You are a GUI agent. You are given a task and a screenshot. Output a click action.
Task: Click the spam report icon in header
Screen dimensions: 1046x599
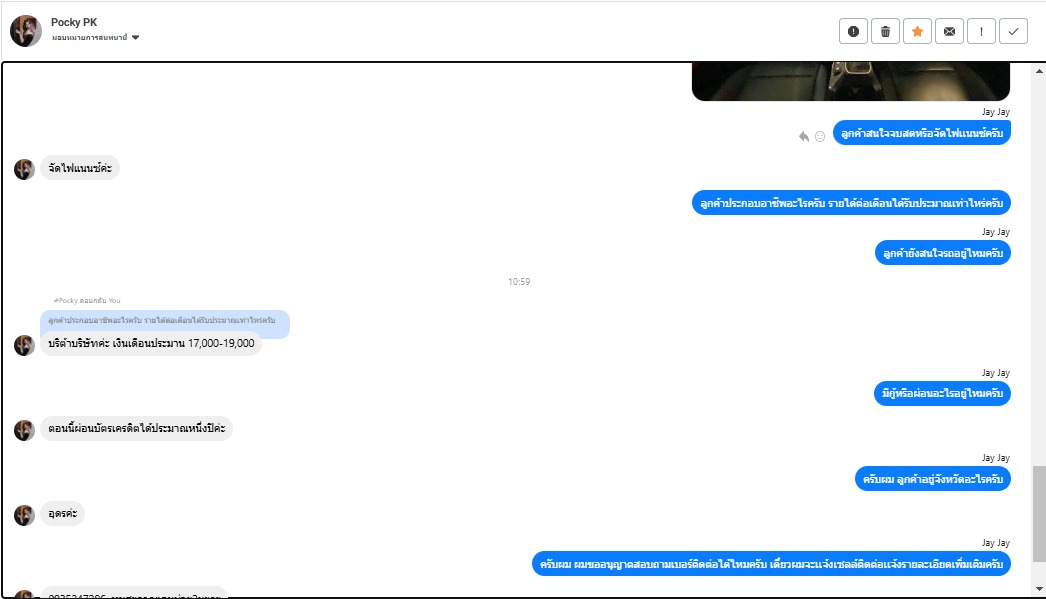(853, 31)
